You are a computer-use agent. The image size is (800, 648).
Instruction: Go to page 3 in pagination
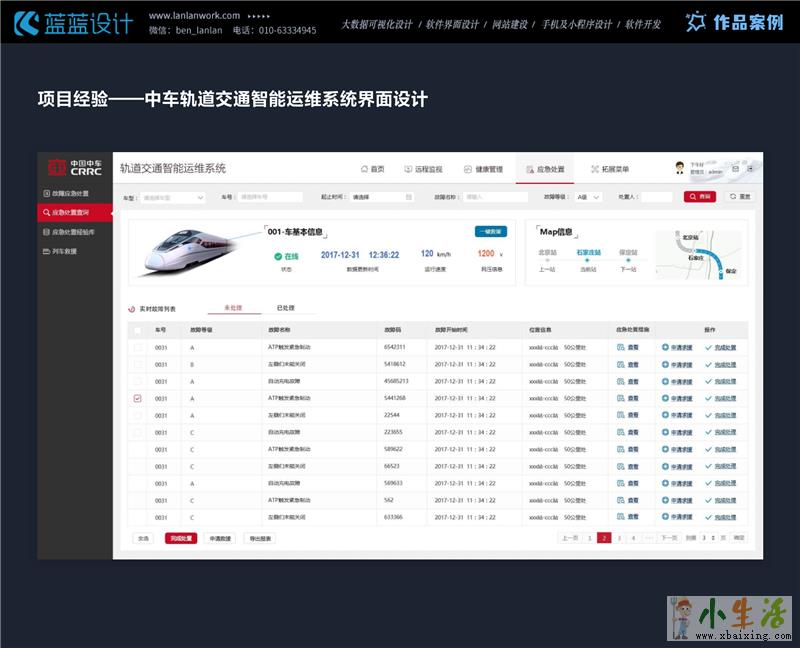coord(618,538)
